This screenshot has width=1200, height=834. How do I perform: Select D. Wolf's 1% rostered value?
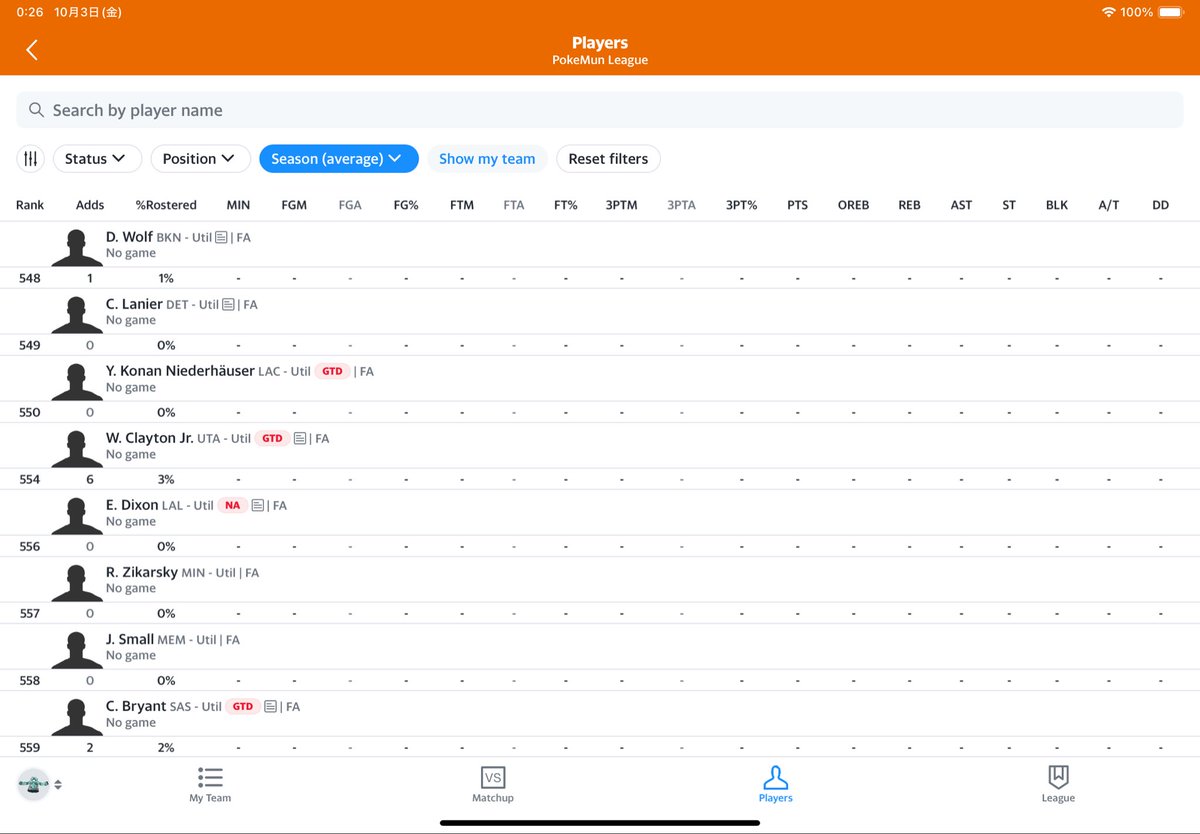click(x=166, y=278)
